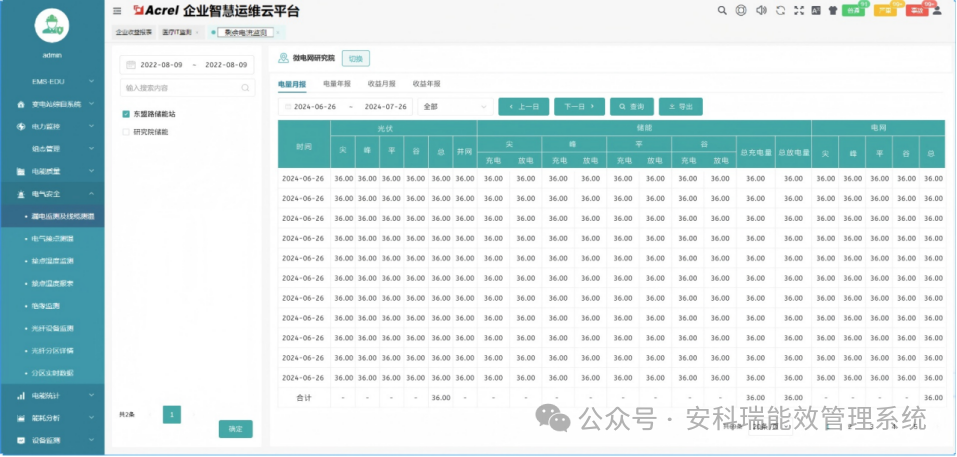Switch to the 收益年报 tab
This screenshot has height=457, width=957.
pos(427,84)
